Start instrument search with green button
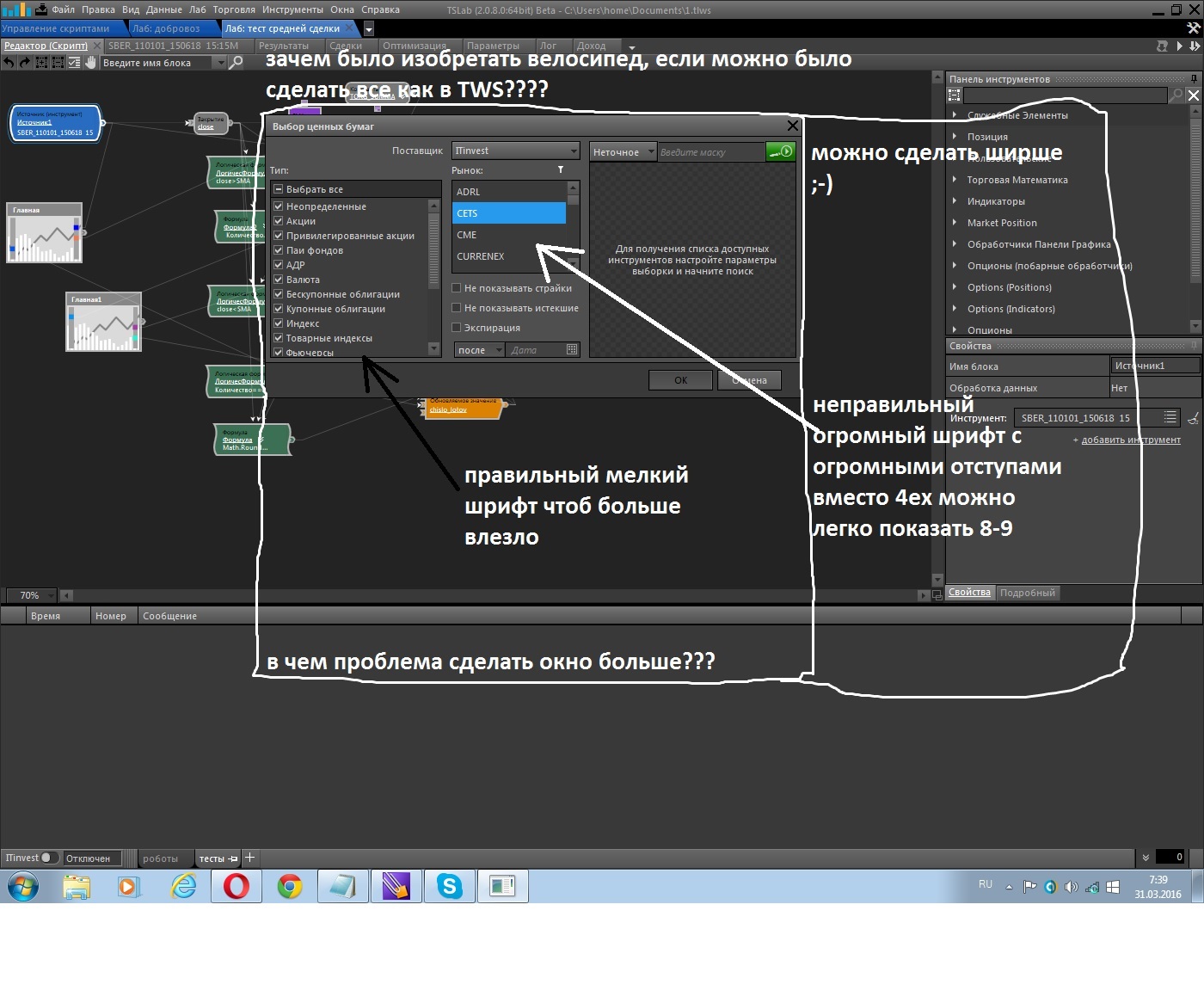 coord(780,151)
